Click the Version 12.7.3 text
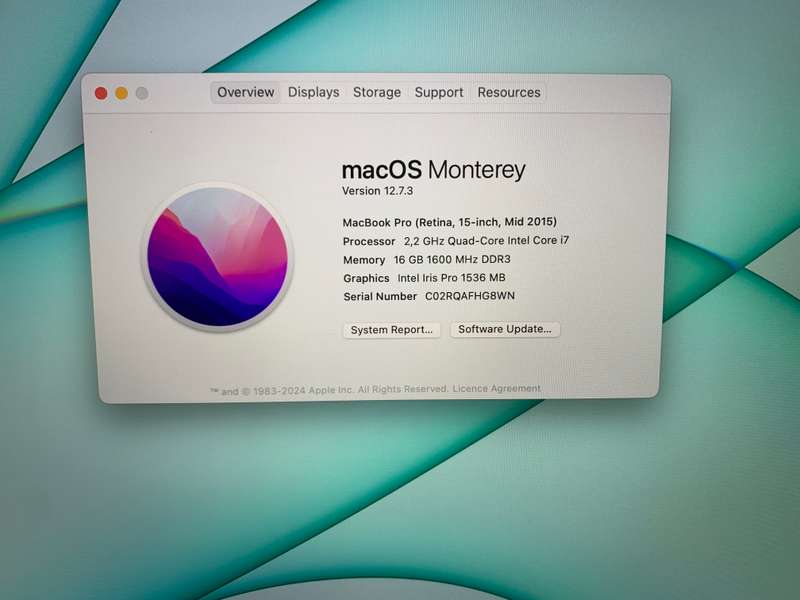The image size is (800, 600). point(378,191)
